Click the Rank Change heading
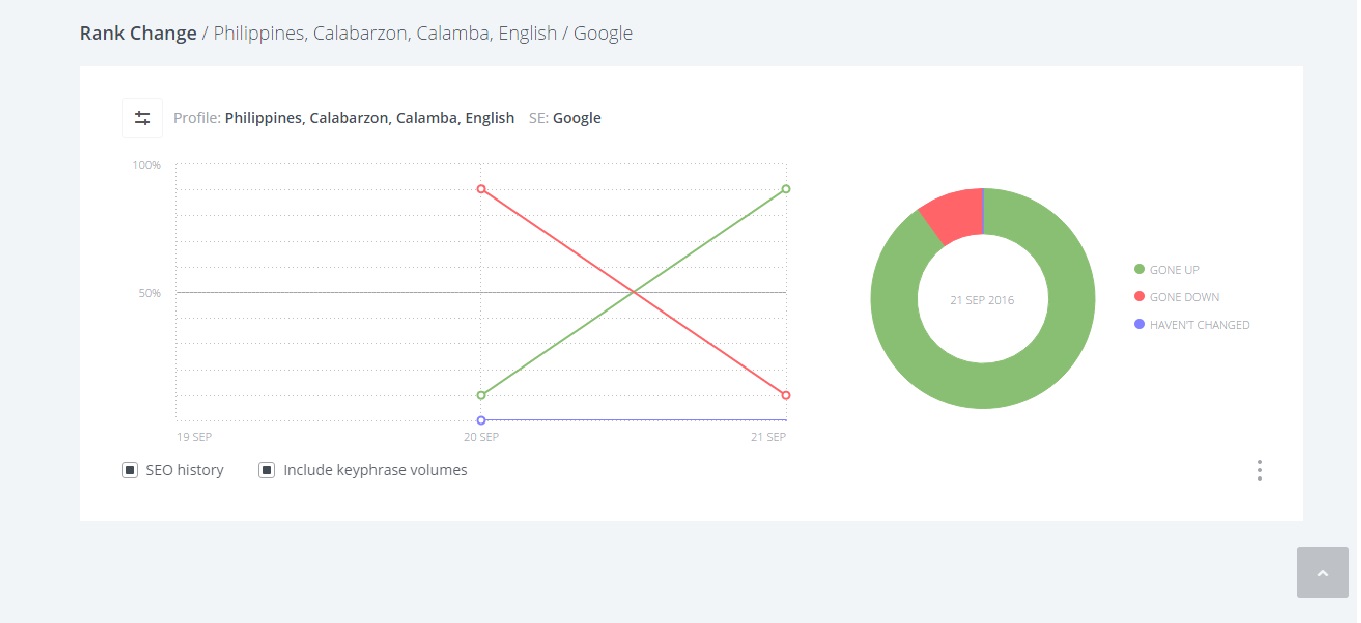The image size is (1361, 623). [138, 33]
